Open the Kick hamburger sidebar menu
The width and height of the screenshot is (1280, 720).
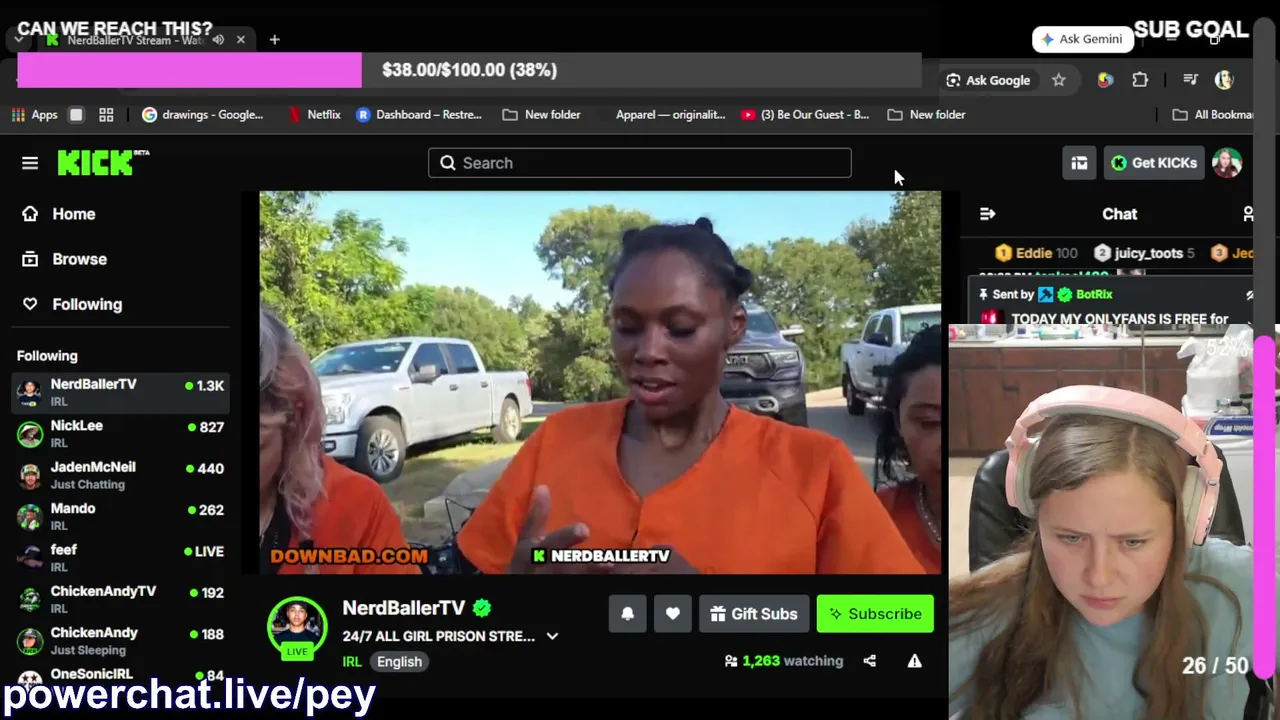click(30, 163)
